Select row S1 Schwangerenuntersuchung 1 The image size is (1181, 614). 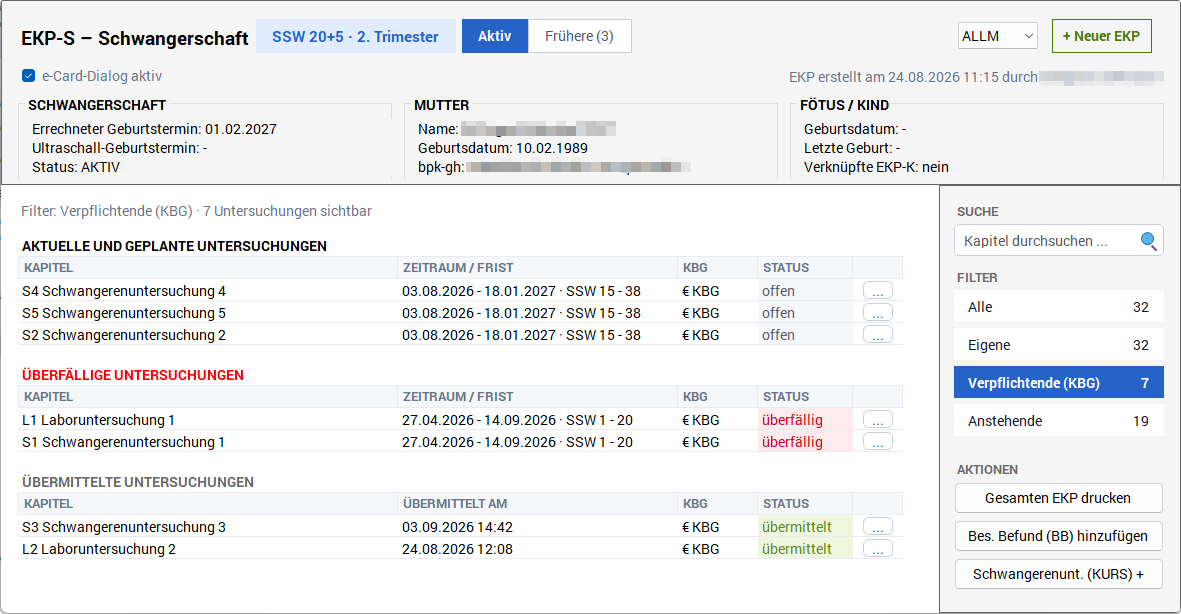[x=460, y=441]
